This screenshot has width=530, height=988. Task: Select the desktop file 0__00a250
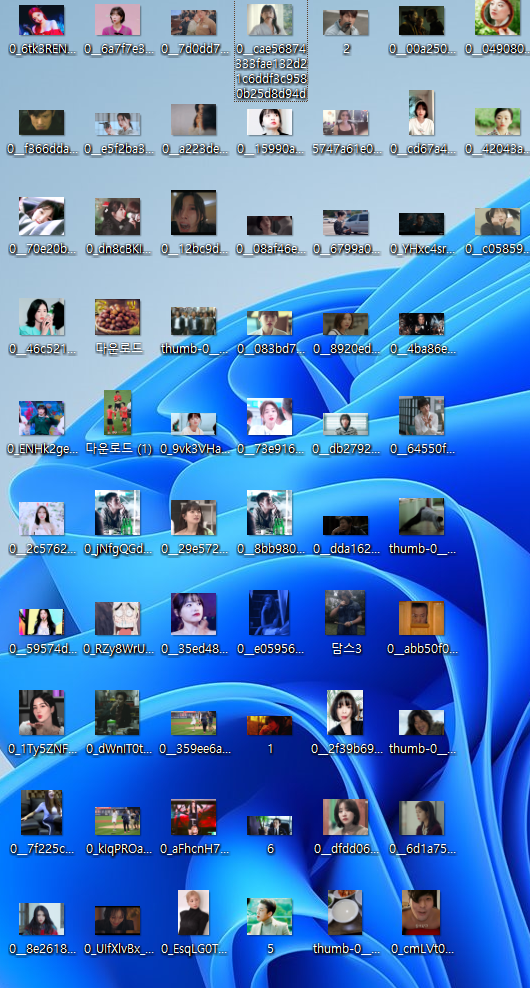[422, 21]
